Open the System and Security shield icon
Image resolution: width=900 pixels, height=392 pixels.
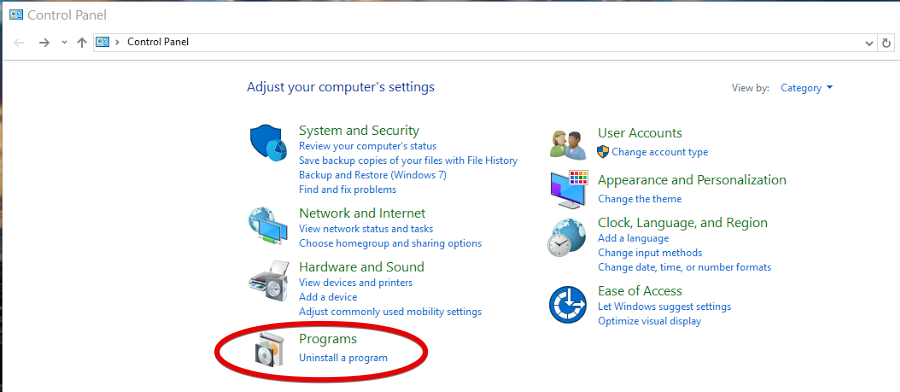pos(268,143)
